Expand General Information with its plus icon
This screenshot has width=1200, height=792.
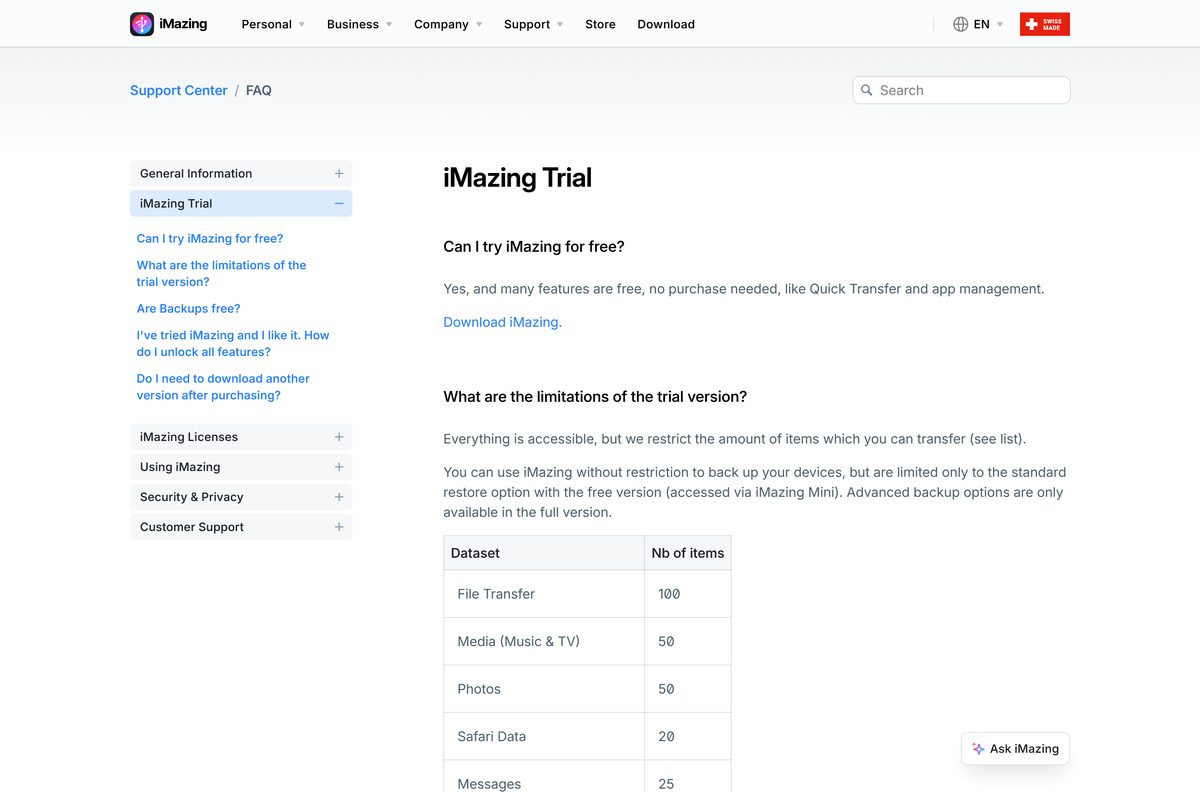[x=339, y=173]
